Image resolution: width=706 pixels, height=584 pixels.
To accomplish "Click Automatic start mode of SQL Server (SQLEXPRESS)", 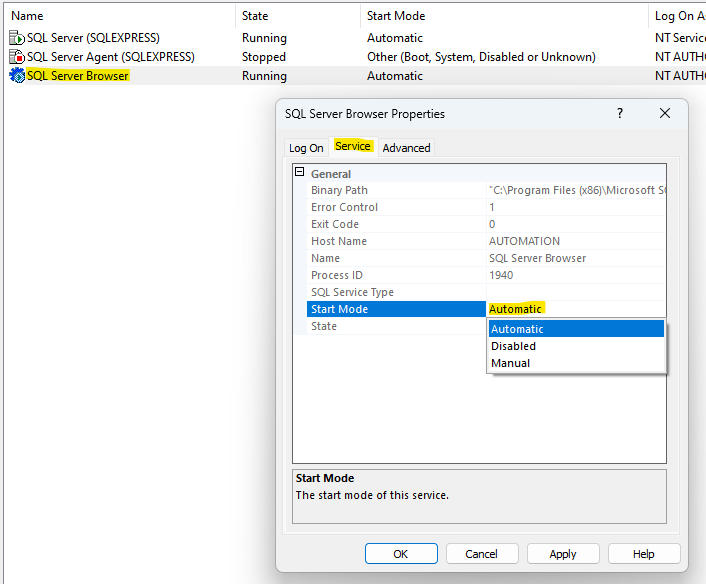I will coord(395,38).
